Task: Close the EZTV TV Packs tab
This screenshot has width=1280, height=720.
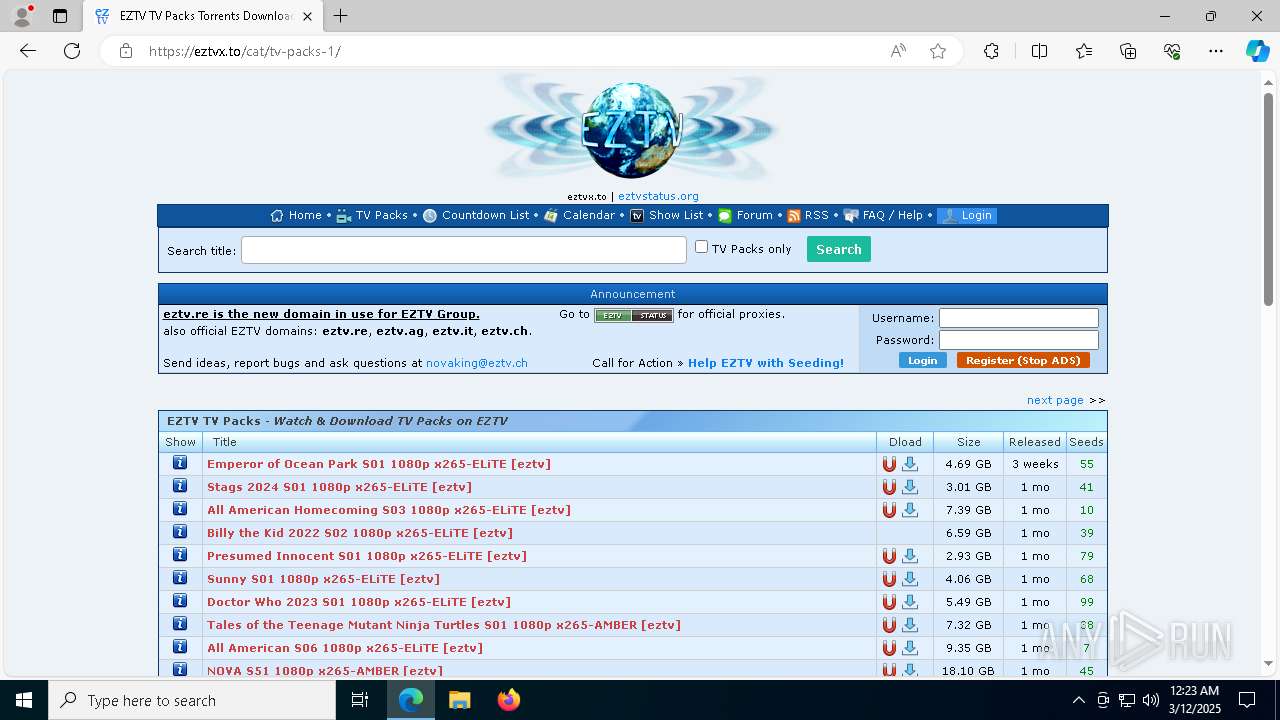Action: [307, 16]
